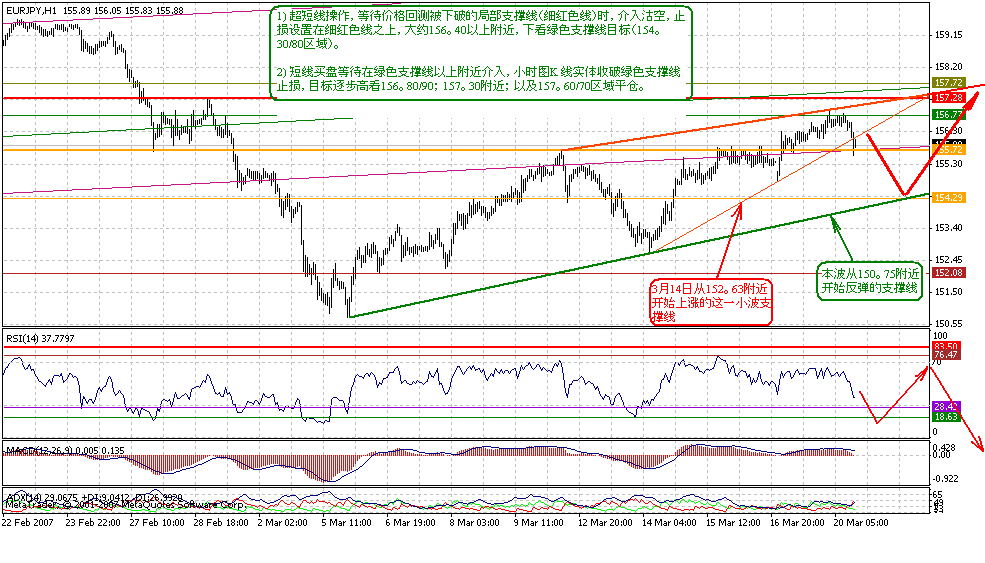The width and height of the screenshot is (985, 563).
Task: Click the 16 Mar 20:00 time label
Action: 797,523
